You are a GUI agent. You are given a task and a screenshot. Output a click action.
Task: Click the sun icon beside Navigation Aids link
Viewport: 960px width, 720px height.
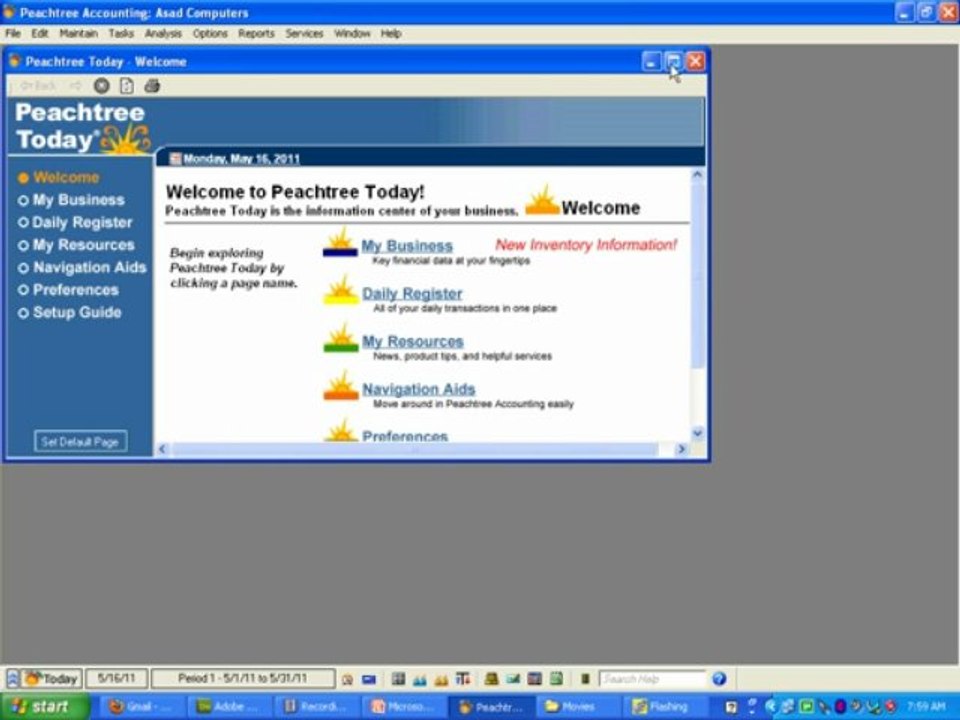[x=340, y=385]
